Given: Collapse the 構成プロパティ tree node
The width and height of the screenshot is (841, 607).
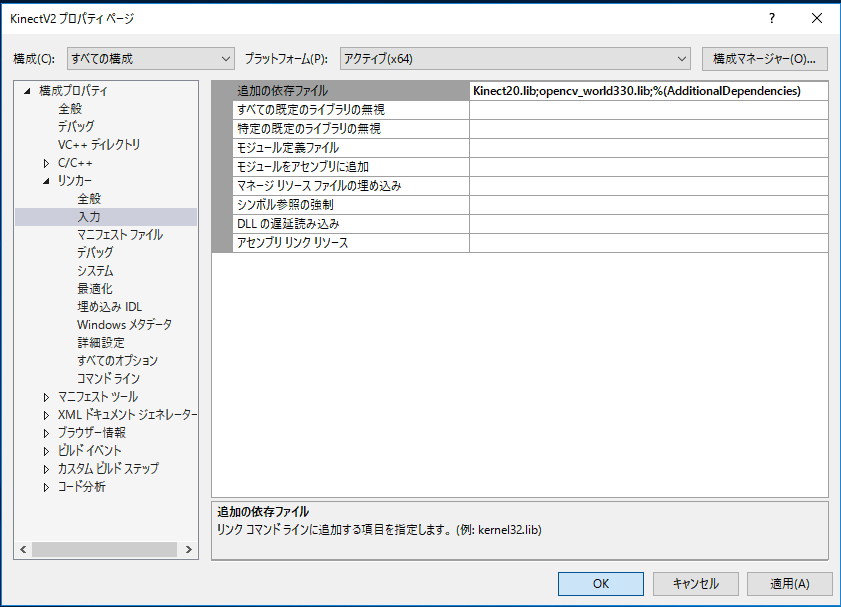Looking at the screenshot, I should coord(28,91).
